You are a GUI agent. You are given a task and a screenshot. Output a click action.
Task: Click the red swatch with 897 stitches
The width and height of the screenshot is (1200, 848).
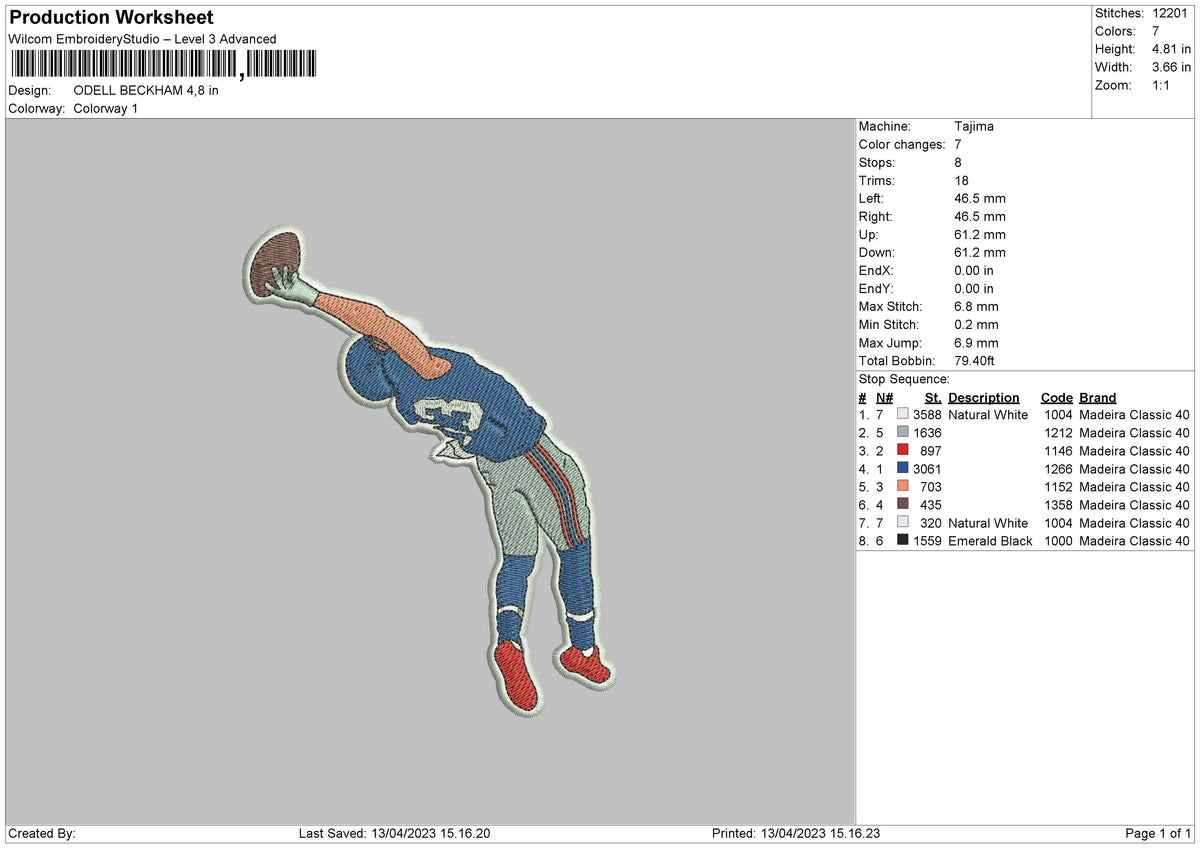point(903,450)
